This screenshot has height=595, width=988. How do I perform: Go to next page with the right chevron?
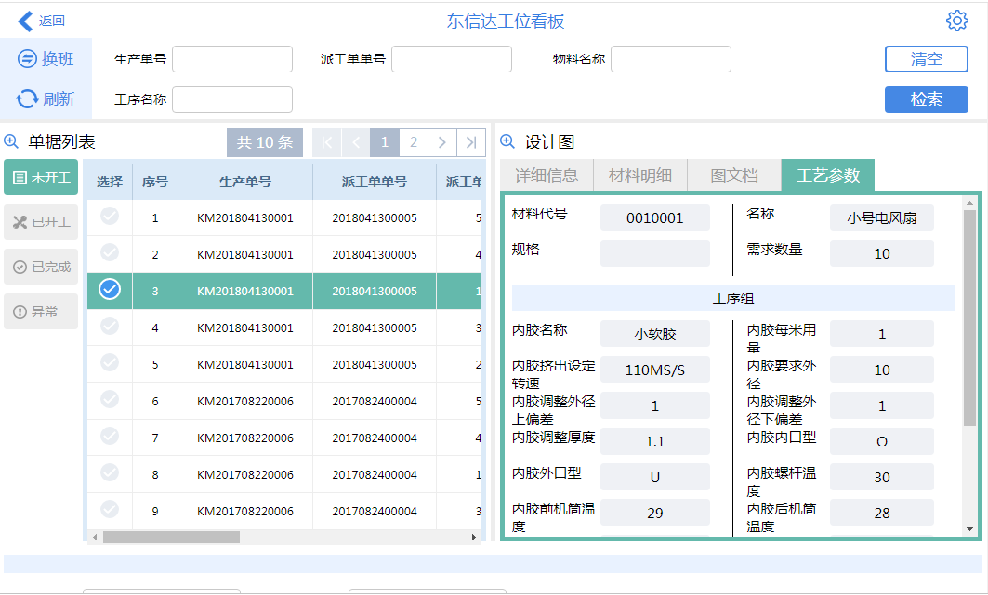pyautogui.click(x=442, y=142)
